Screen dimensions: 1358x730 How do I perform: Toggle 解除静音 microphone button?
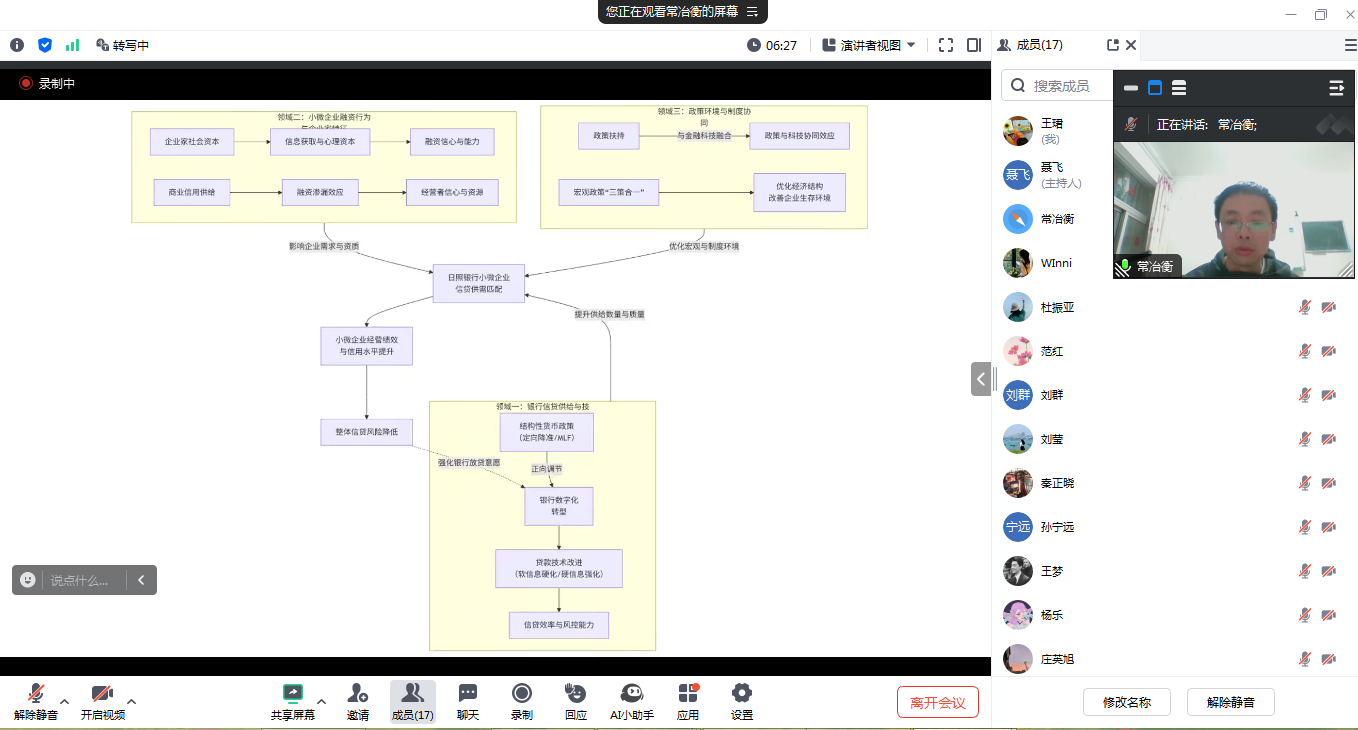coord(35,701)
